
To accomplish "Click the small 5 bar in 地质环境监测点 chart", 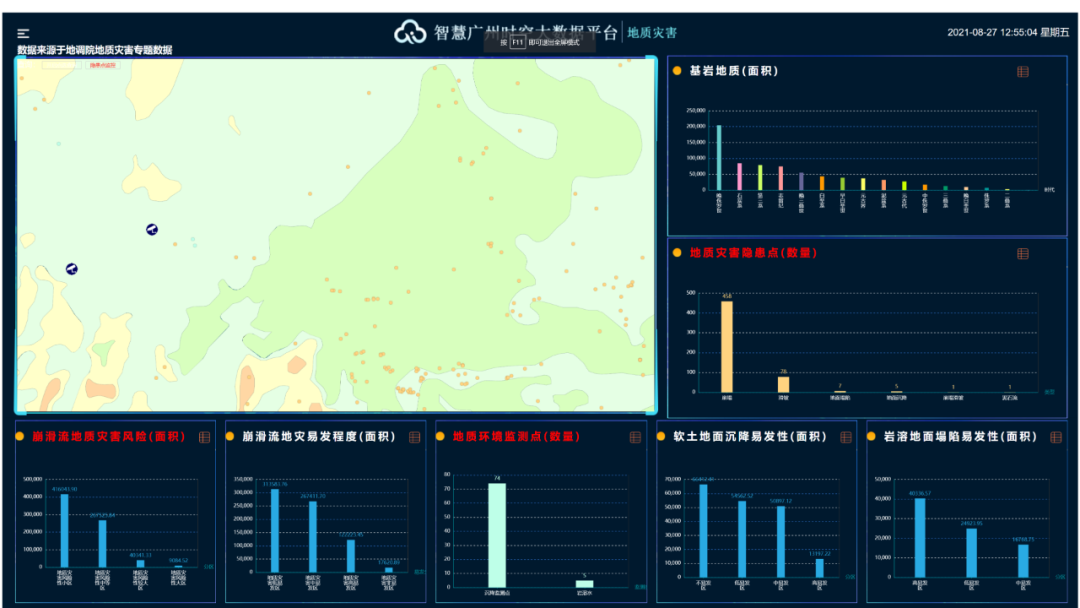I will pyautogui.click(x=584, y=584).
